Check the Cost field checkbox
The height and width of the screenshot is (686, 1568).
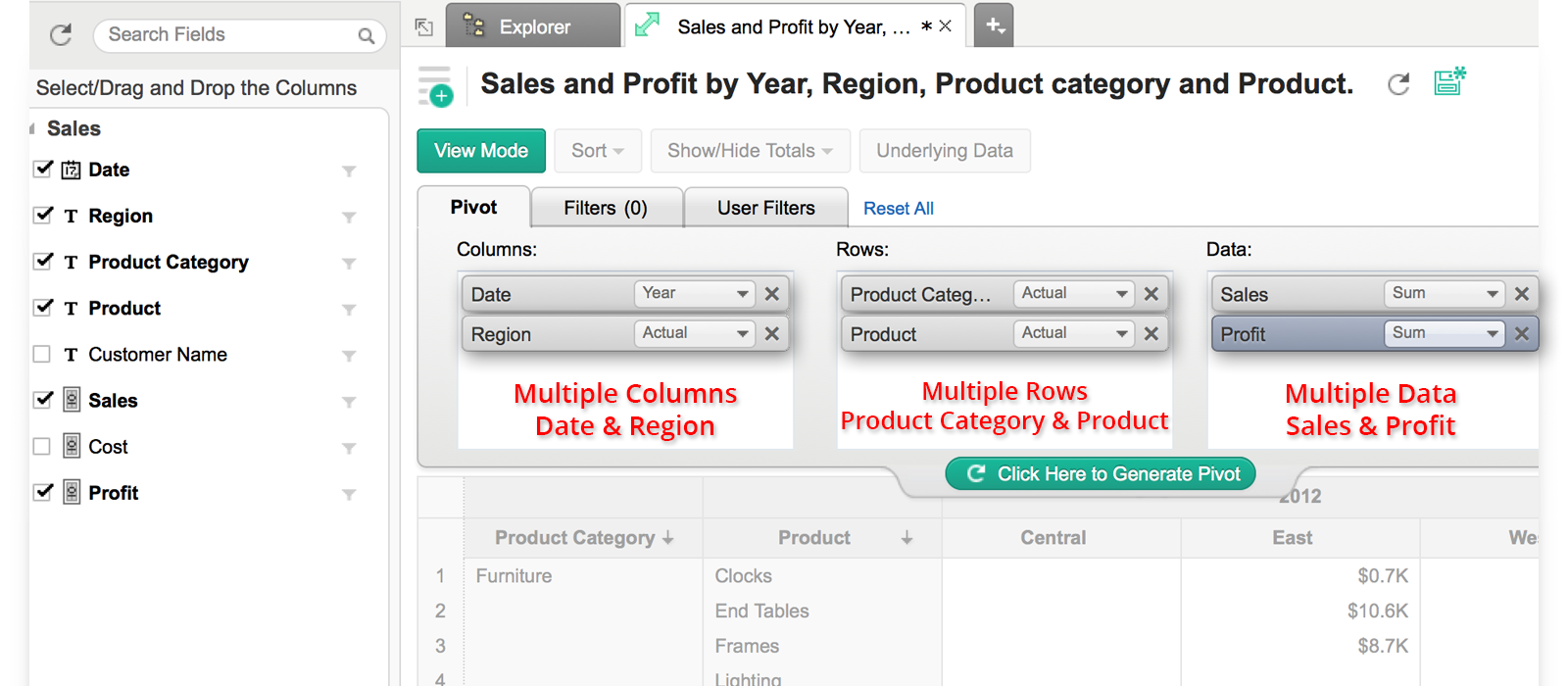(x=42, y=446)
